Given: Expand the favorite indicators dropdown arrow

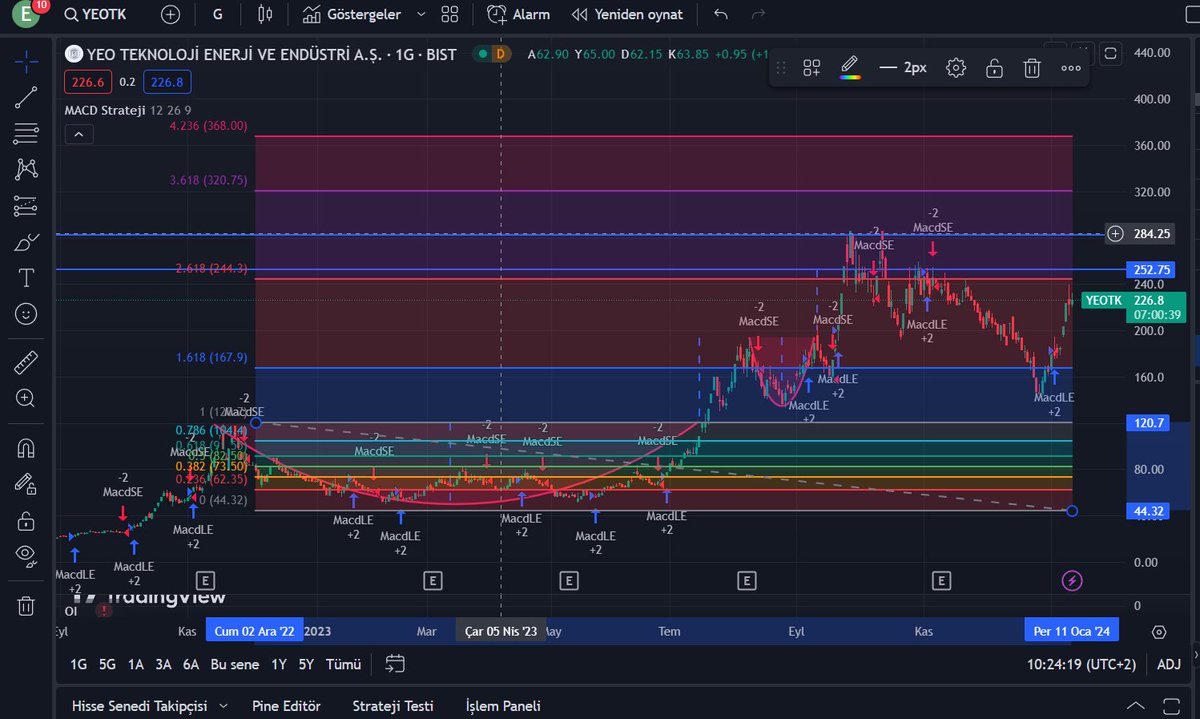Looking at the screenshot, I should pos(420,15).
